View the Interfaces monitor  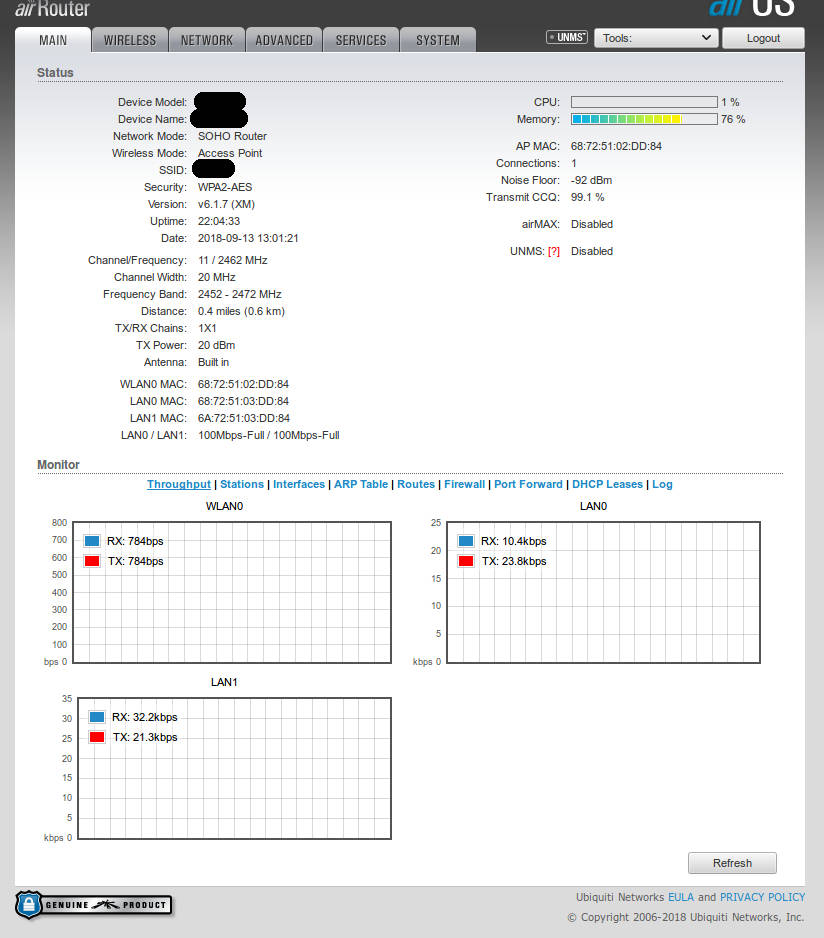[299, 484]
